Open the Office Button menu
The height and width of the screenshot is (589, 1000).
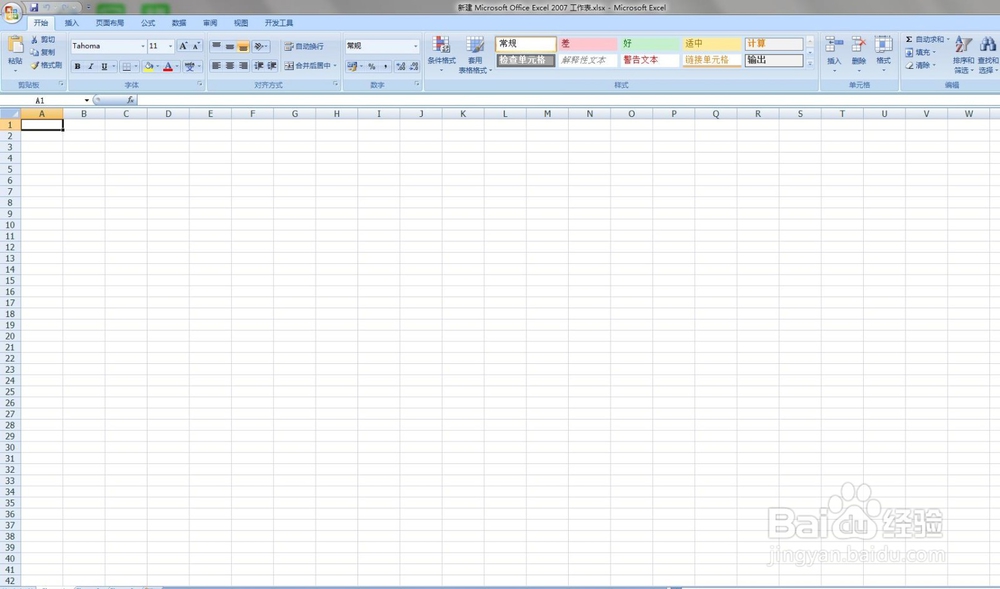pos(11,12)
